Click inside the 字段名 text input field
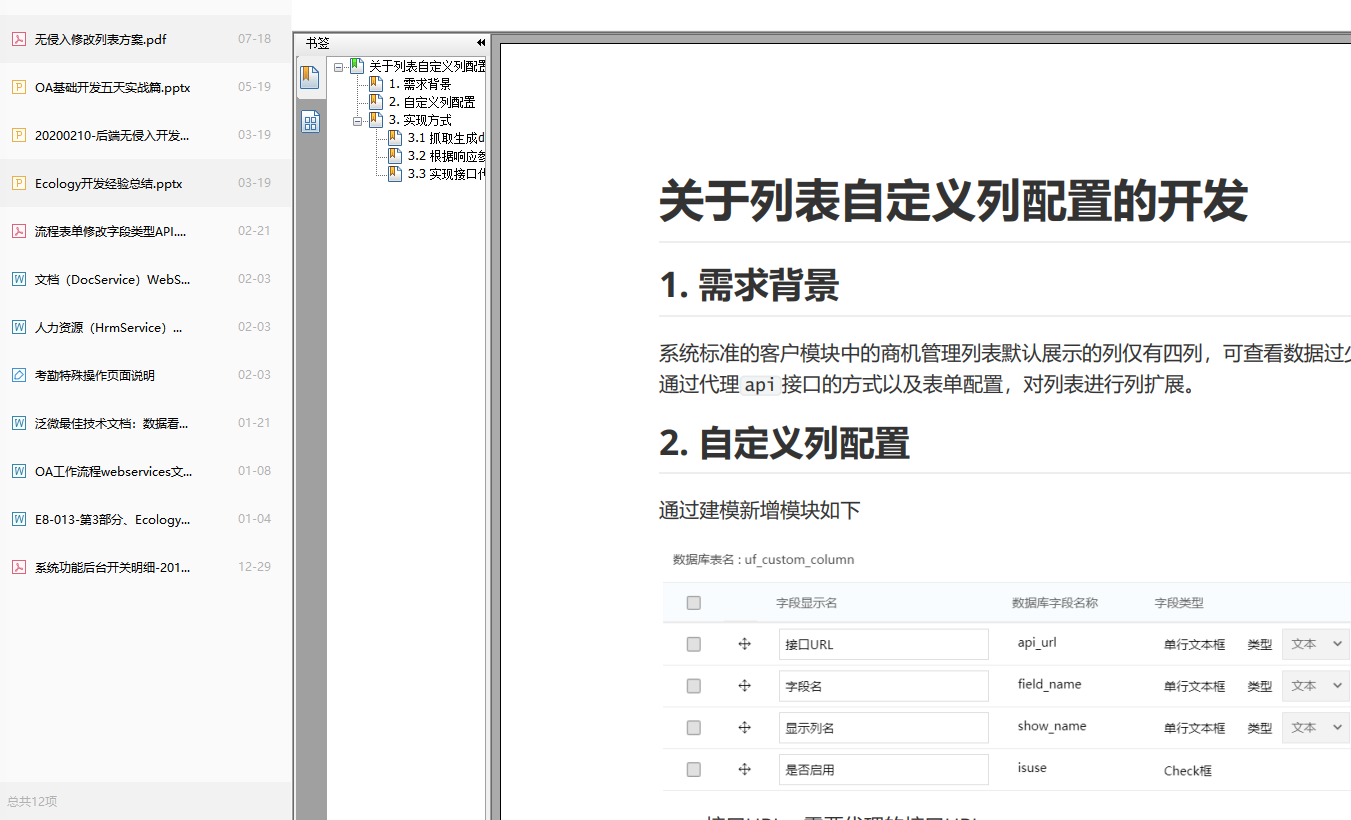The height and width of the screenshot is (820, 1351). tap(883, 686)
